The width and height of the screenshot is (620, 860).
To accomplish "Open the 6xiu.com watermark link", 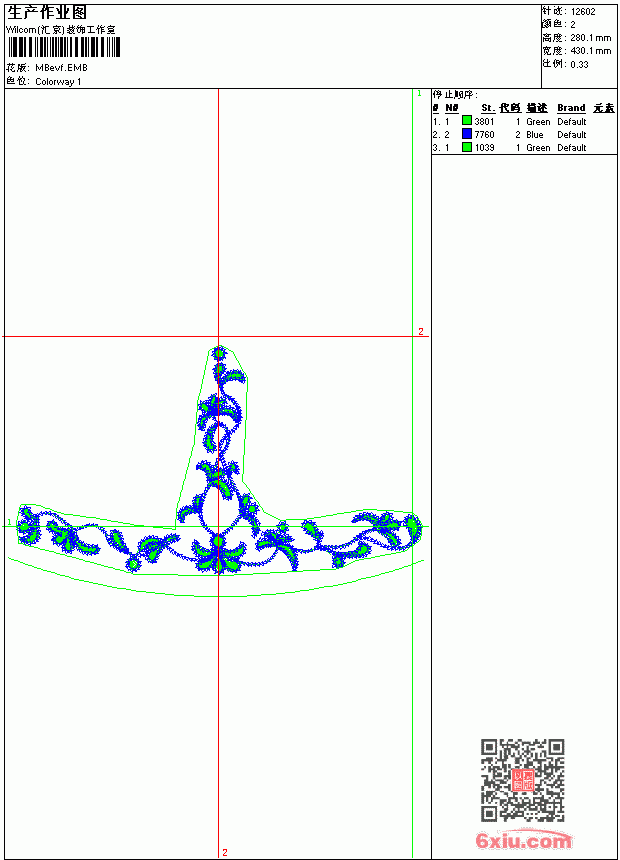I will pyautogui.click(x=524, y=840).
